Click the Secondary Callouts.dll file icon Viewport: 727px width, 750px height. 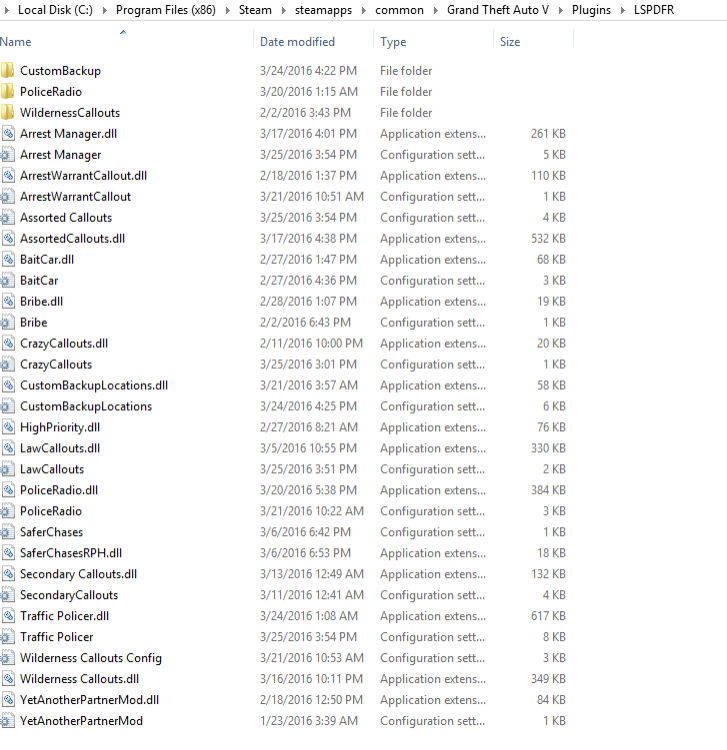(8, 574)
